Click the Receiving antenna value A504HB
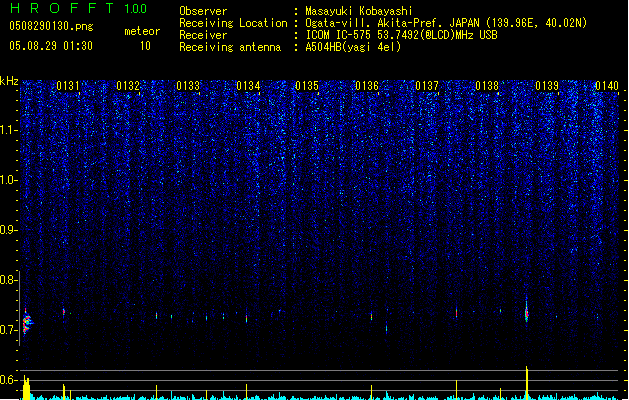The width and height of the screenshot is (629, 400). [x=325, y=47]
